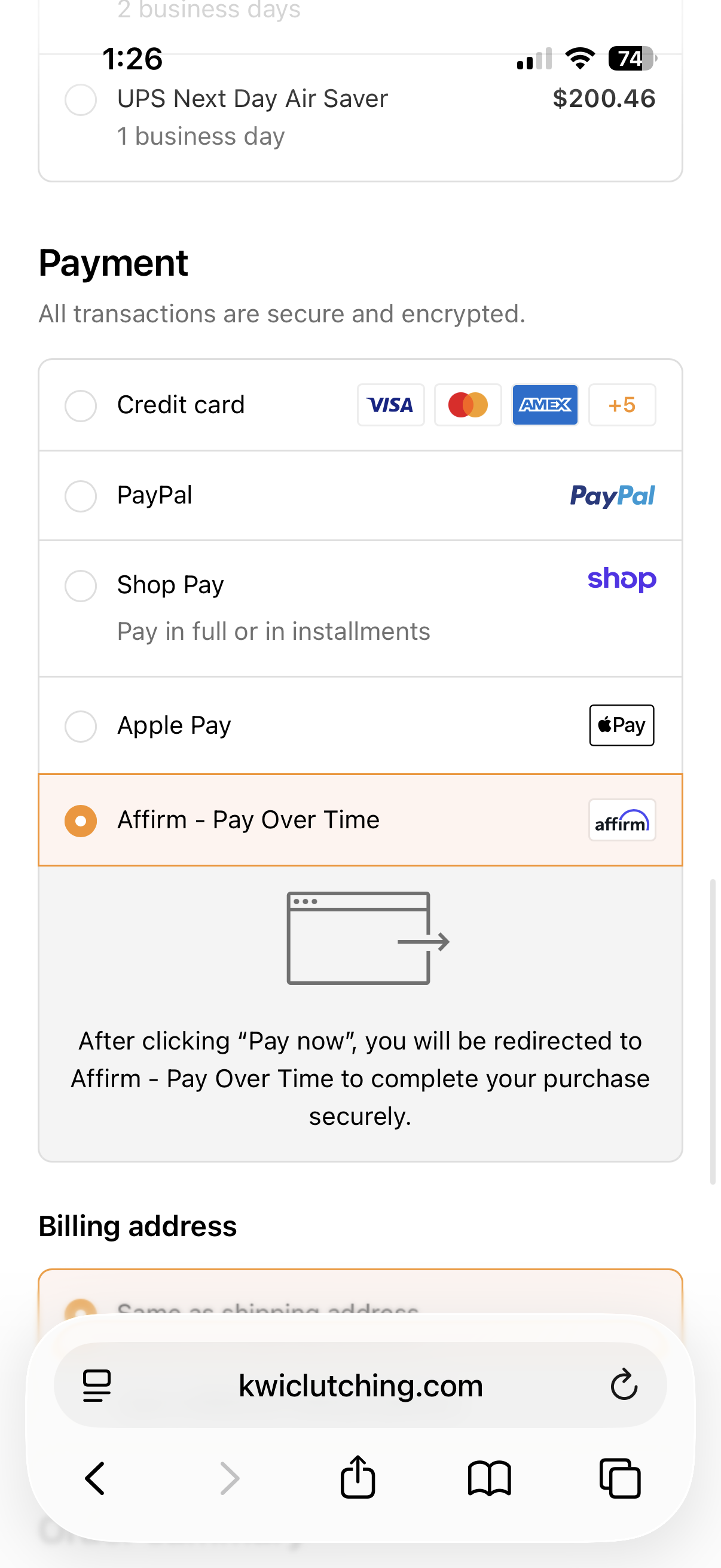Click the Apple Pay badge icon
The height and width of the screenshot is (1568, 721).
coord(621,725)
